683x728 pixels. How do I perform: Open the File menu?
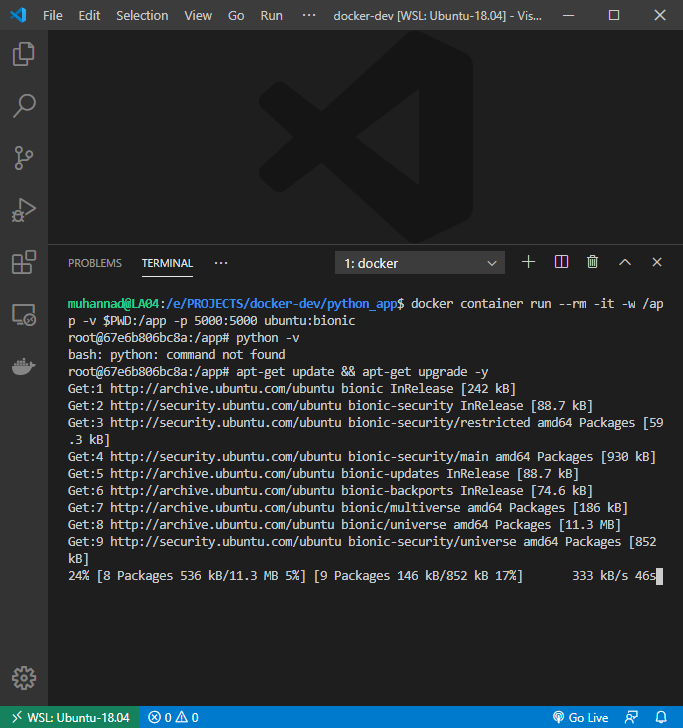pyautogui.click(x=53, y=15)
